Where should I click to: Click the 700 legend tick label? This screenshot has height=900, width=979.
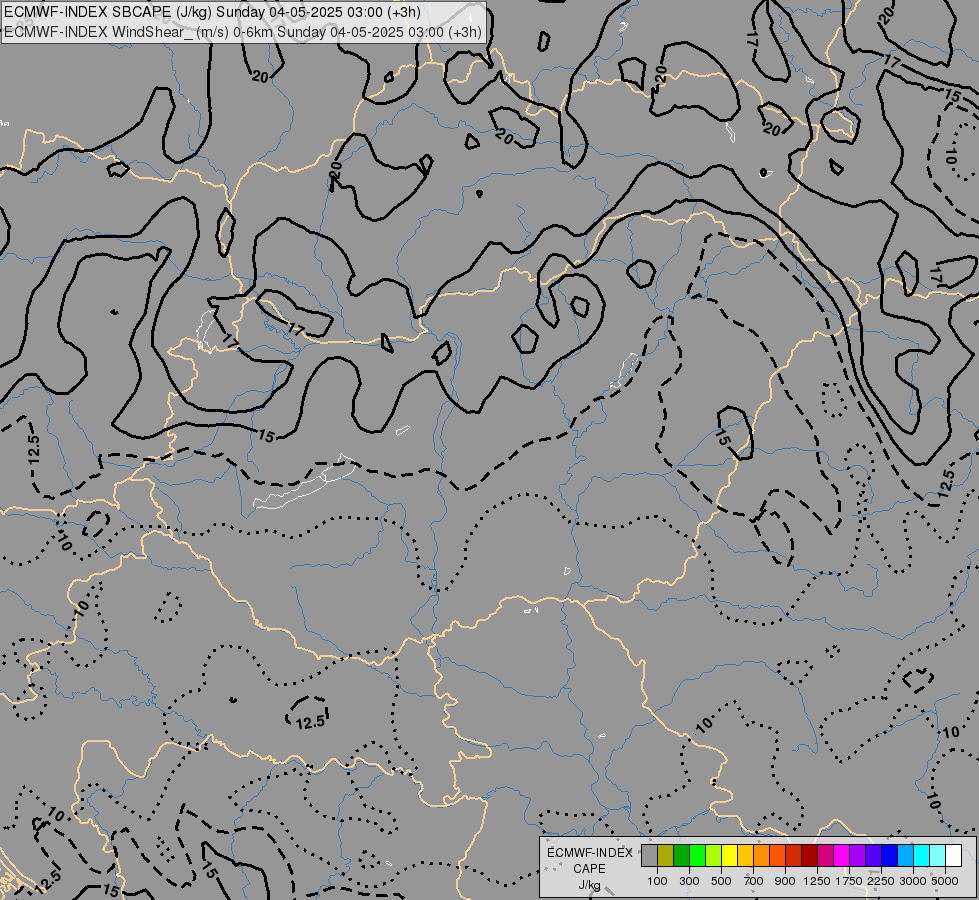point(754,881)
